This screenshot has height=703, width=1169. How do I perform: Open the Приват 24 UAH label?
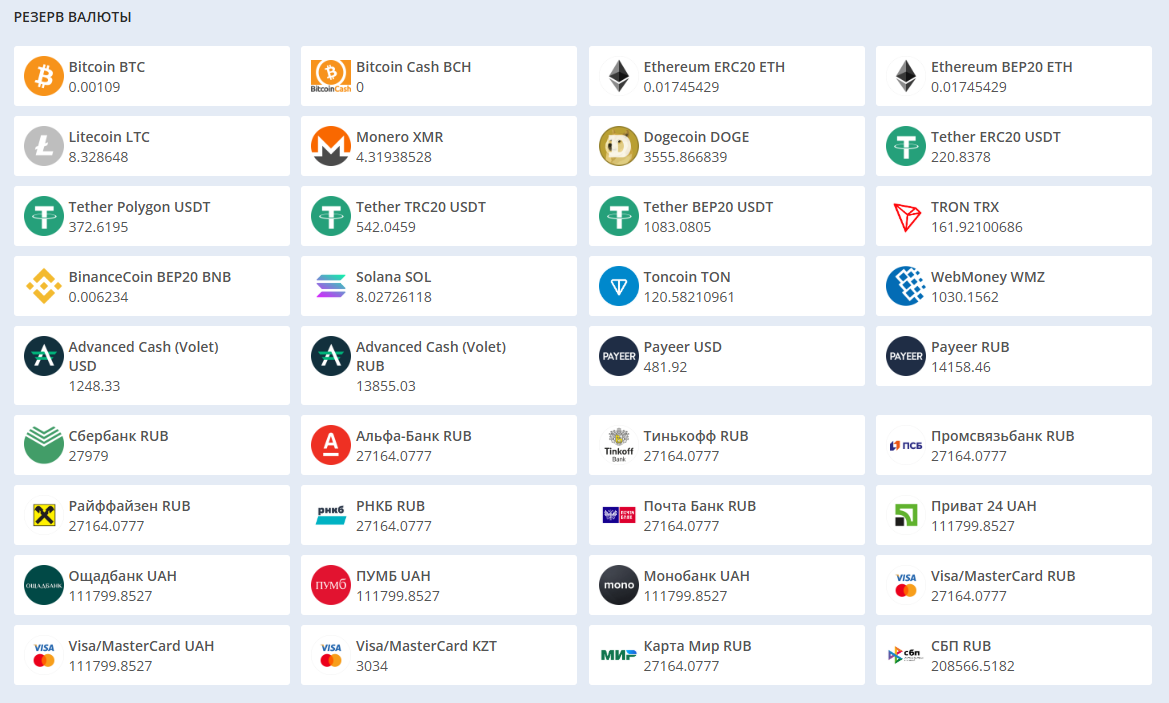(x=984, y=506)
